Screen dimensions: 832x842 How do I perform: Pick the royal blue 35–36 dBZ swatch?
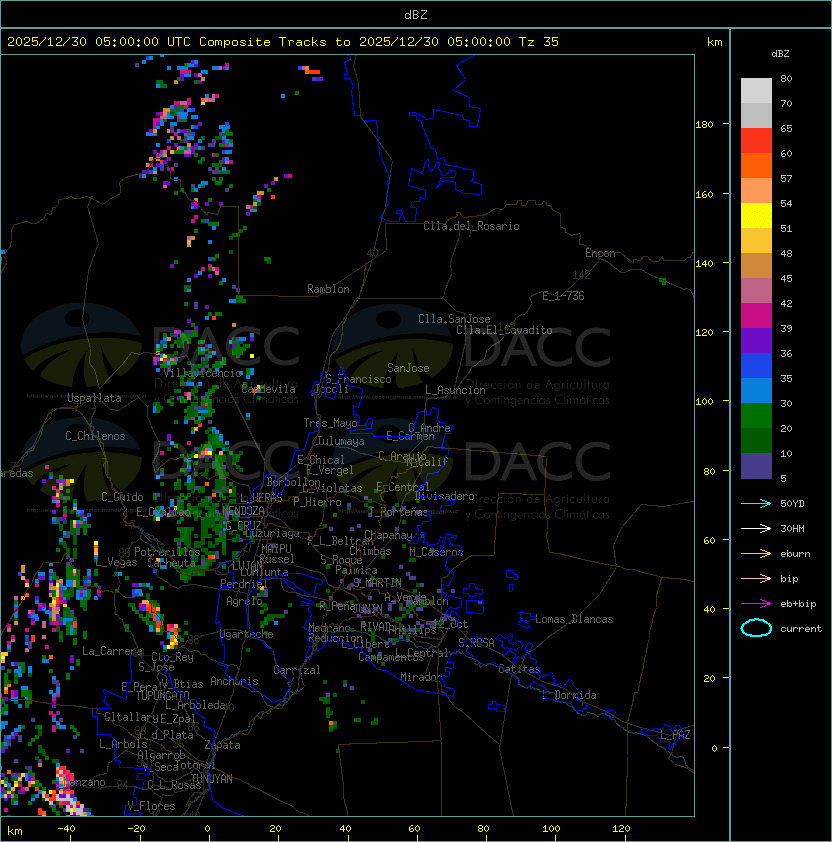[x=756, y=365]
